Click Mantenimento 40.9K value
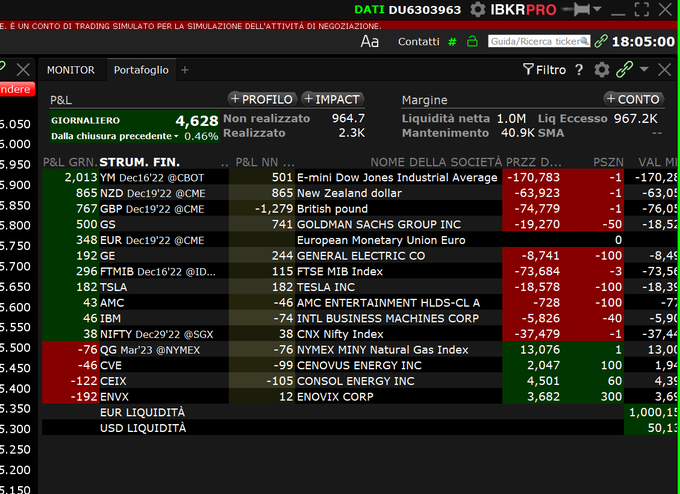 coord(518,133)
